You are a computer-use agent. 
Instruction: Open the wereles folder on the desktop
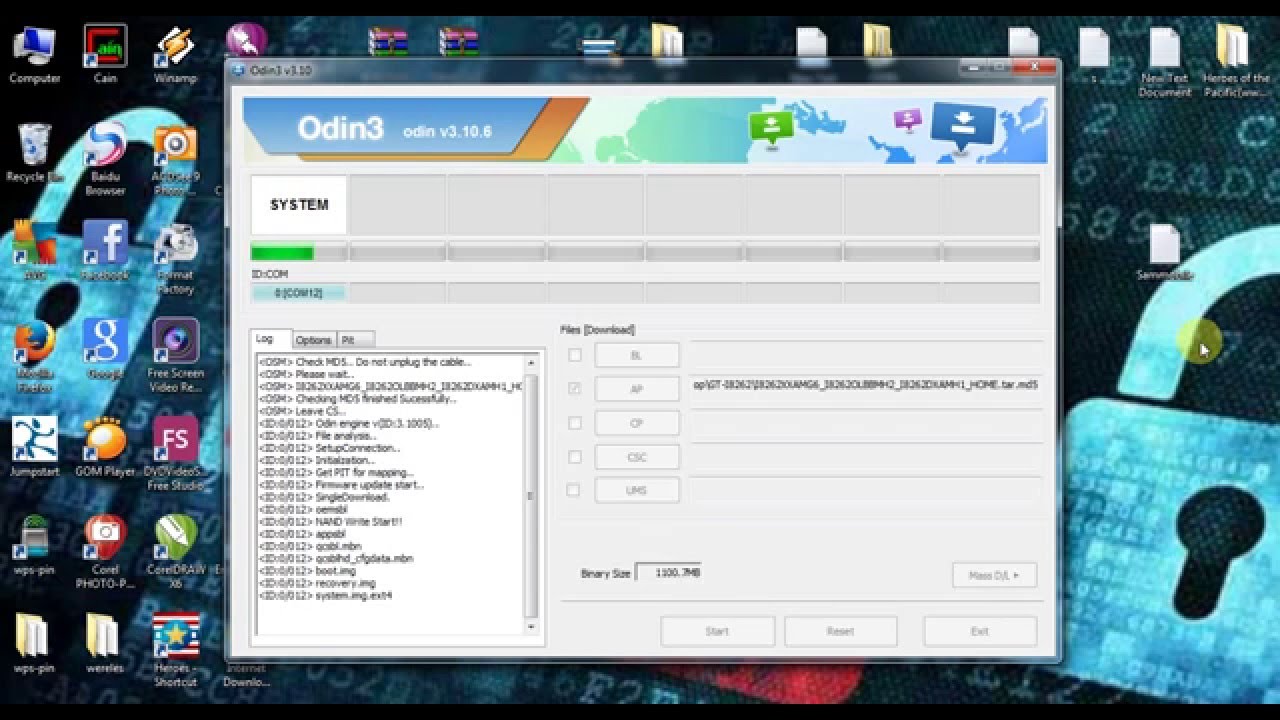(105, 643)
